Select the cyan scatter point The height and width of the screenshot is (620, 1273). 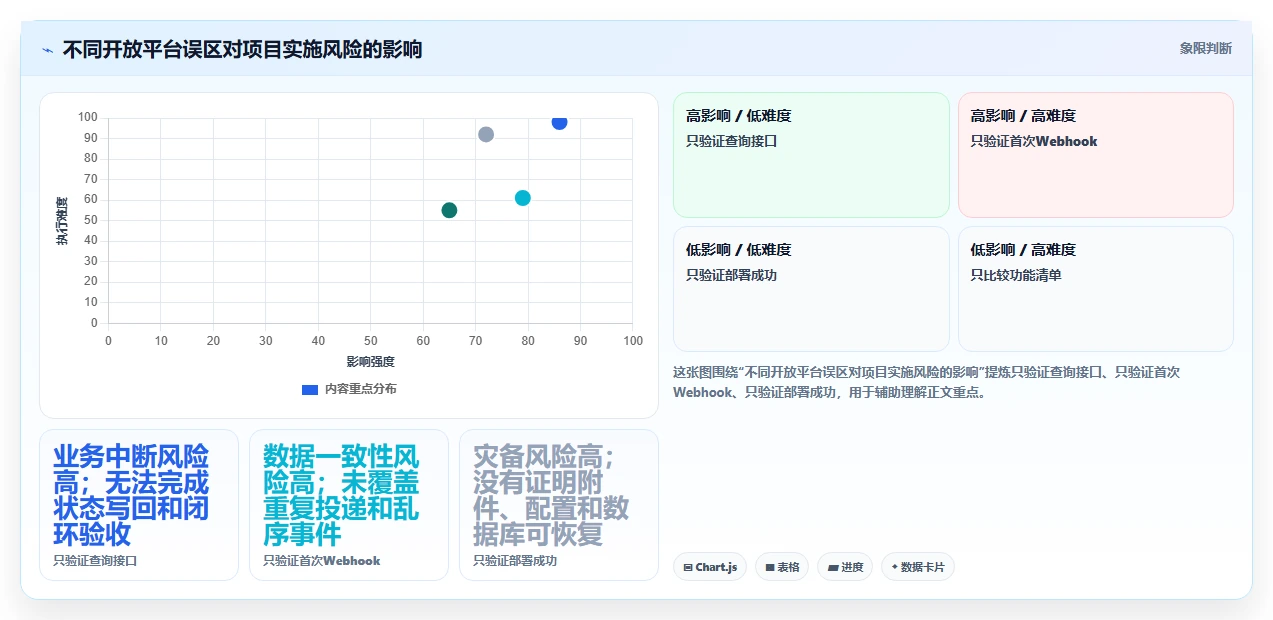coord(522,198)
